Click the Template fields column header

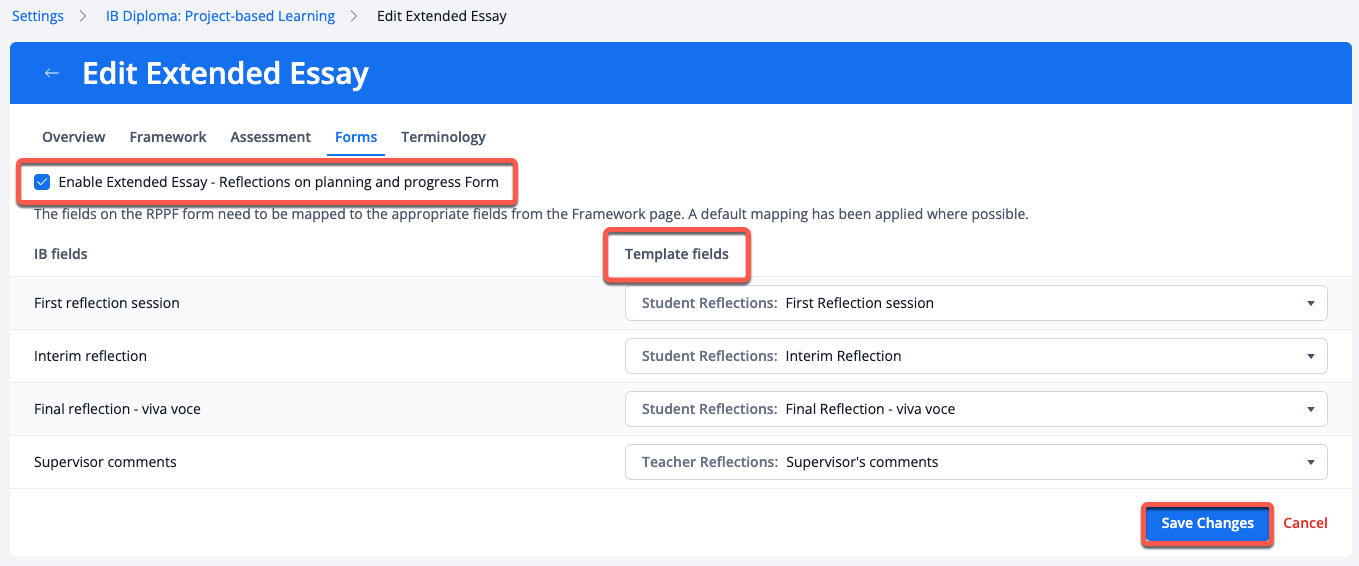(677, 254)
